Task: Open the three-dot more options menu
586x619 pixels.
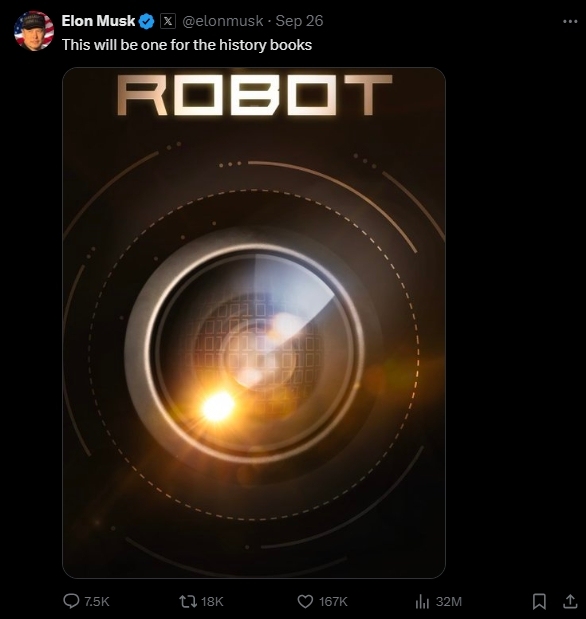Action: coord(570,21)
